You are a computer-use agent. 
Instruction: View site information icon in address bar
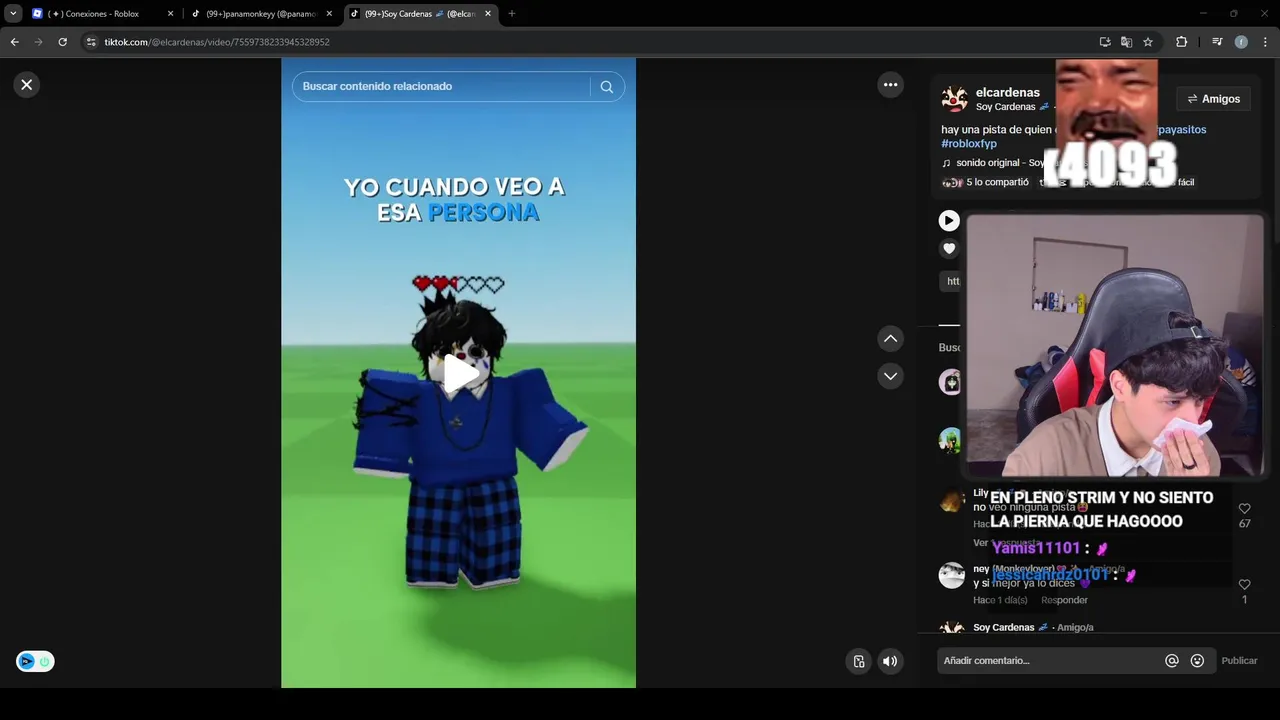91,42
